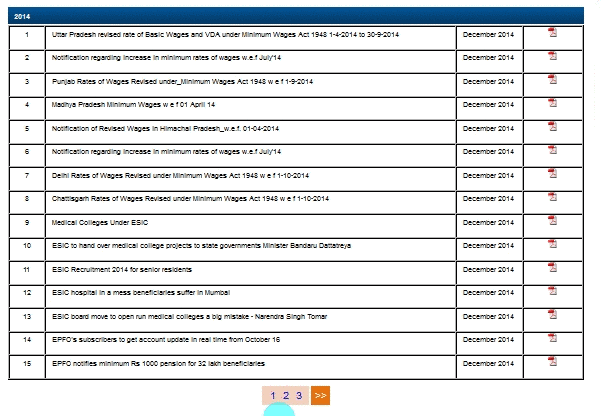Go to page 3 in pagination
The image size is (601, 416).
click(x=299, y=395)
